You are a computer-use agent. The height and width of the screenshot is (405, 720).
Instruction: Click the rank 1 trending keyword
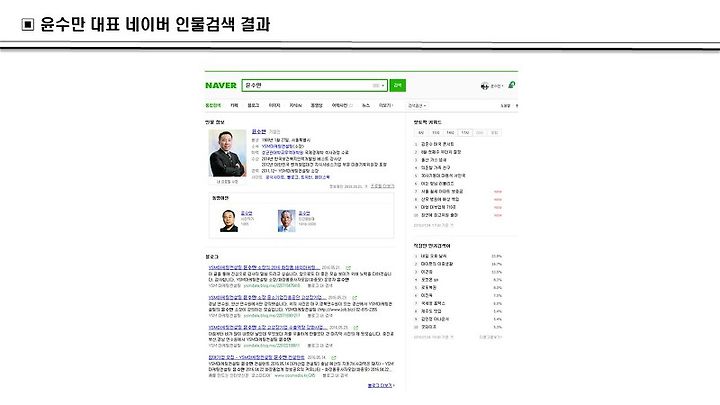[438, 144]
